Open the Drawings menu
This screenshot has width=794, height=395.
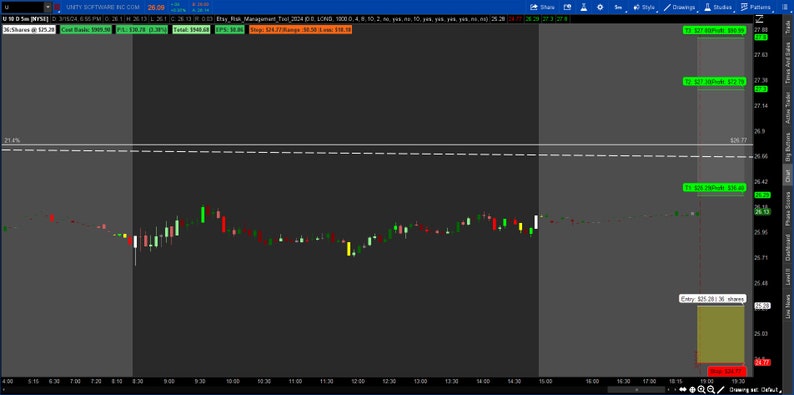click(679, 7)
